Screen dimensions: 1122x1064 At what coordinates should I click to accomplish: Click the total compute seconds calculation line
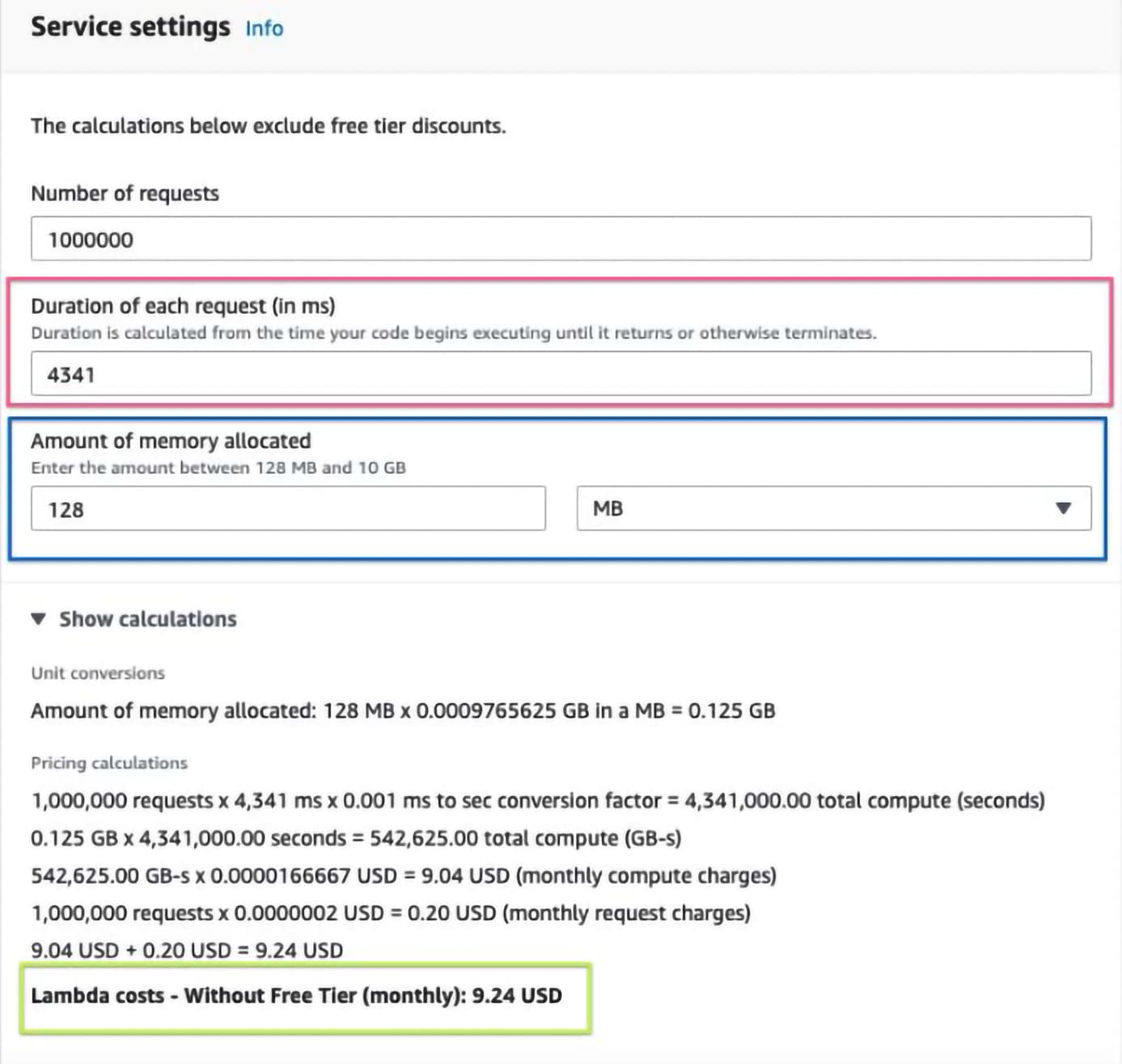pos(537,800)
